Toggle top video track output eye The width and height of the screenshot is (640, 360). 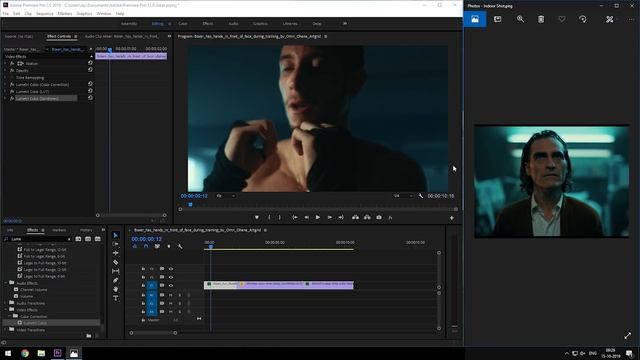pos(171,269)
